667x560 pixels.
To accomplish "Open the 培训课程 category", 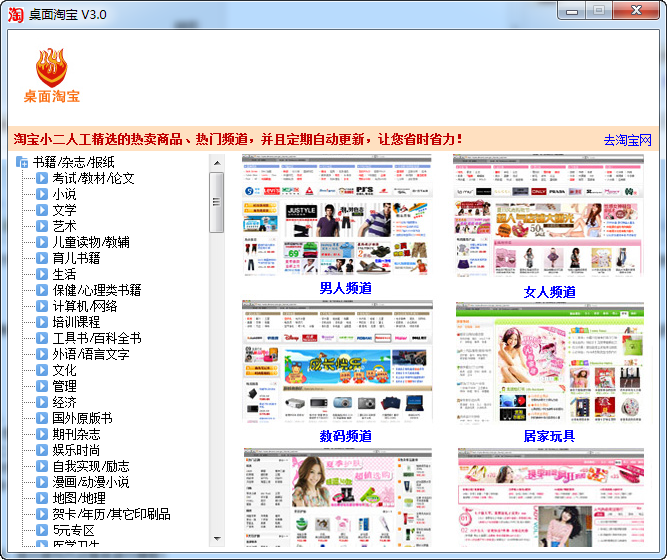I will tap(76, 322).
